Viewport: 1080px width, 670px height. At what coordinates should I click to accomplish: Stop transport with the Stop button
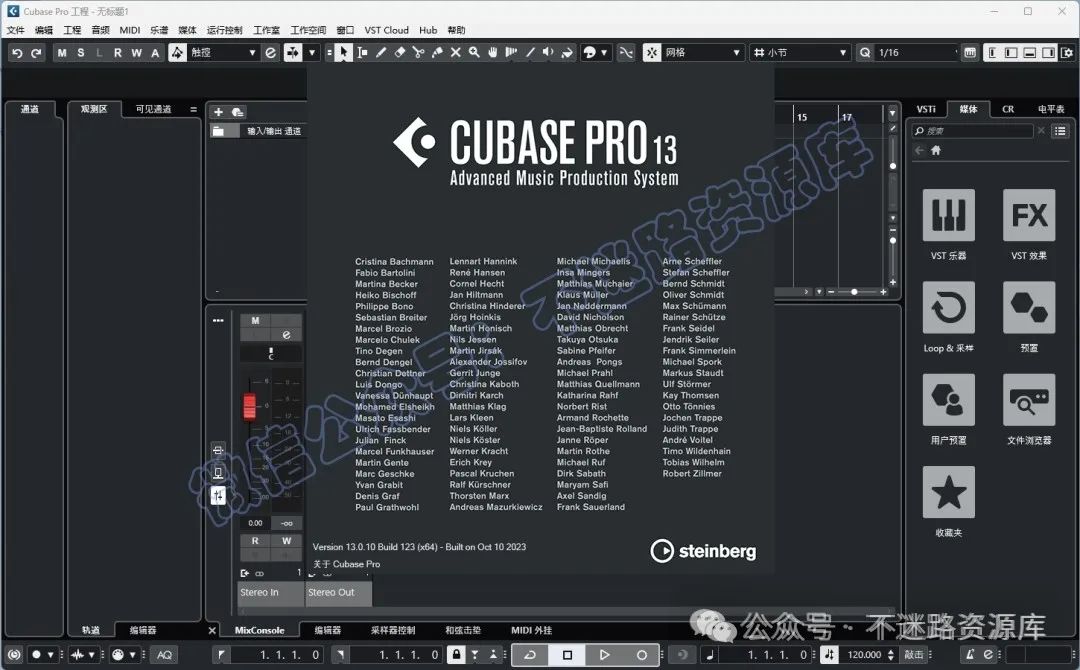click(567, 655)
